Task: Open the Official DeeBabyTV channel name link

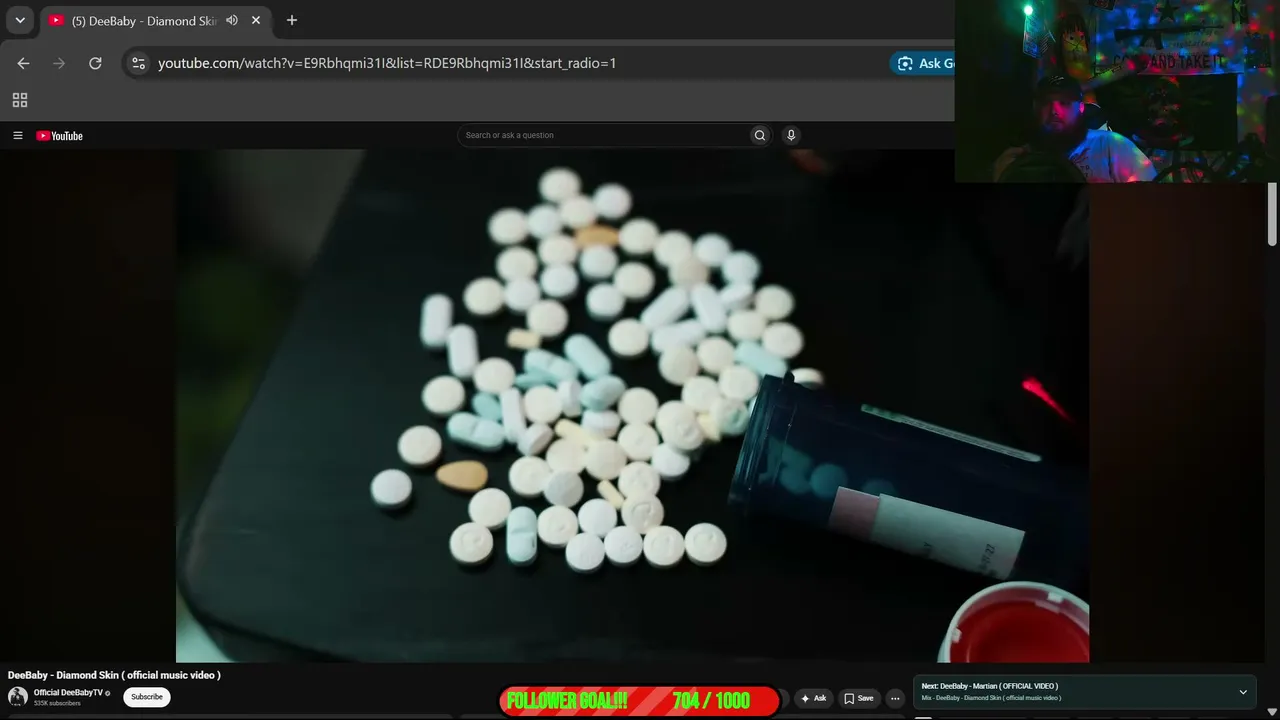Action: pyautogui.click(x=68, y=692)
